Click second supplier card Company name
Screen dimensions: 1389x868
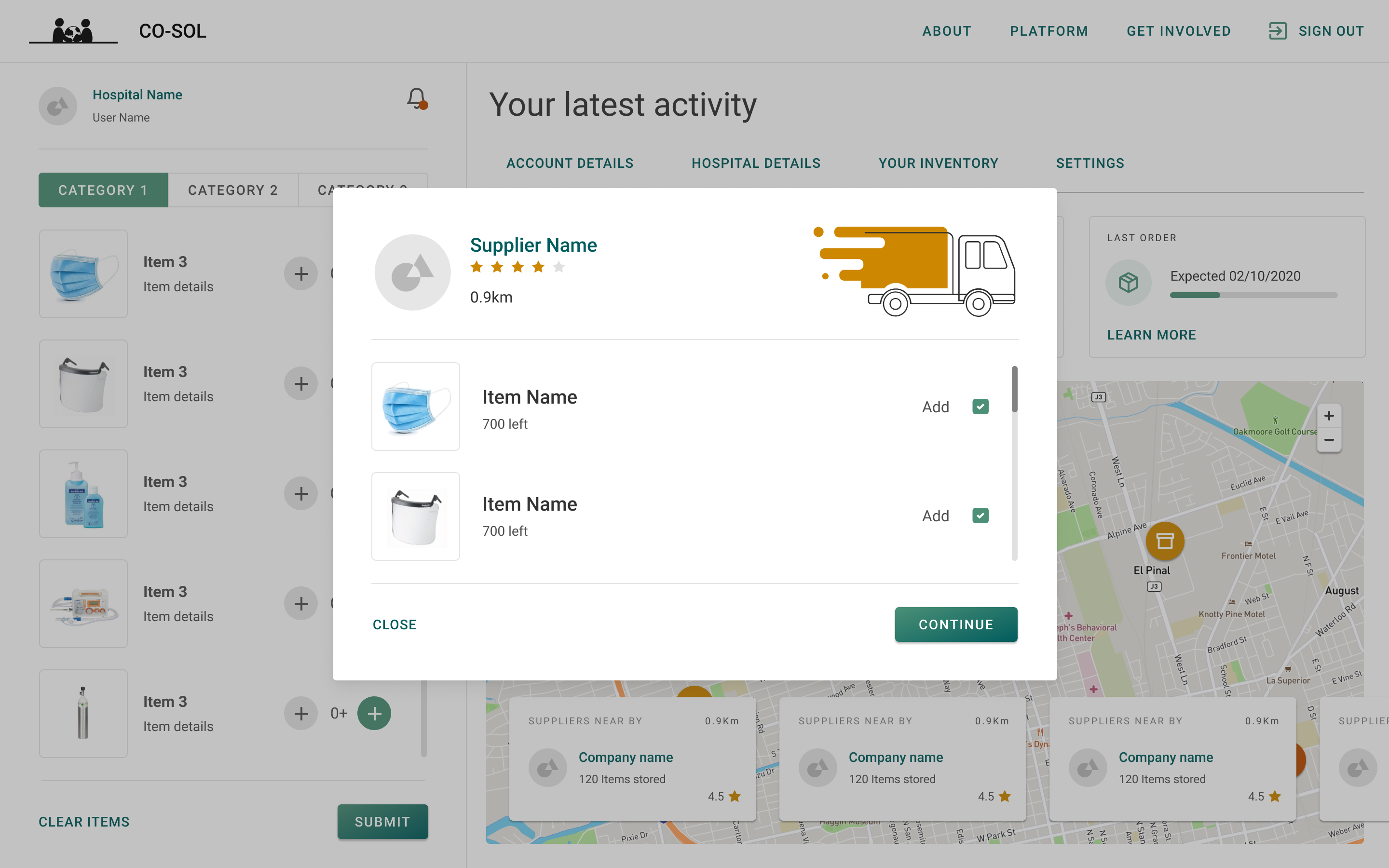[x=896, y=757]
